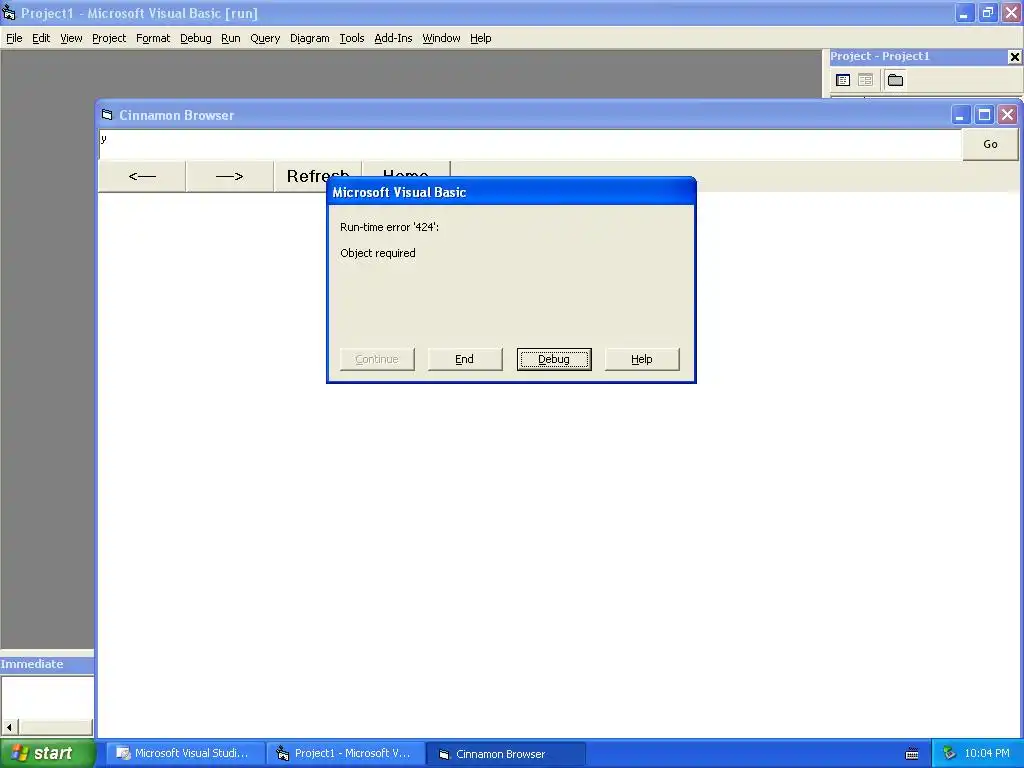Select Cinnamon Browser taskbar button
1024x768 pixels.
pos(506,754)
